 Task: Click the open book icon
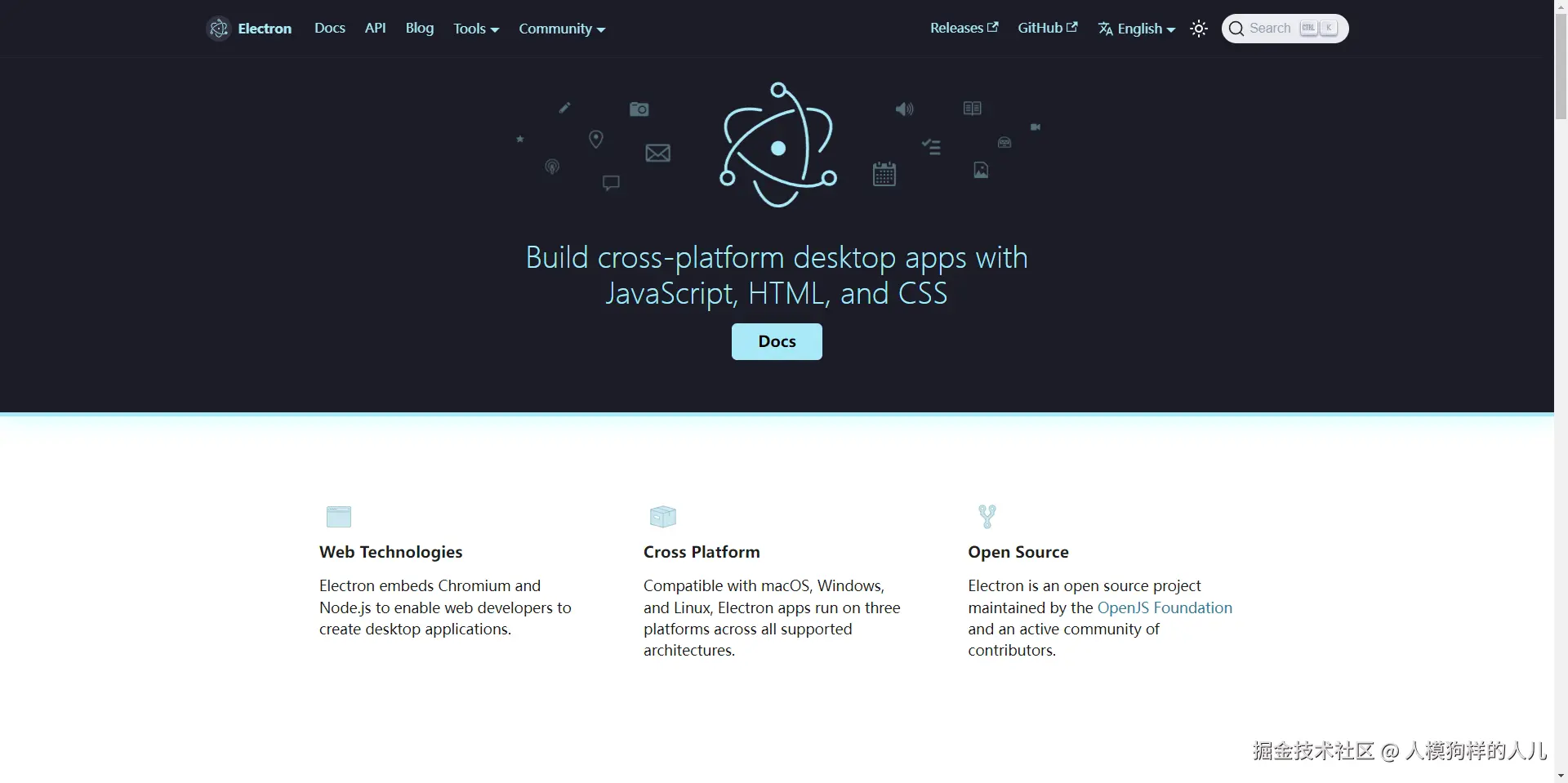click(x=972, y=108)
